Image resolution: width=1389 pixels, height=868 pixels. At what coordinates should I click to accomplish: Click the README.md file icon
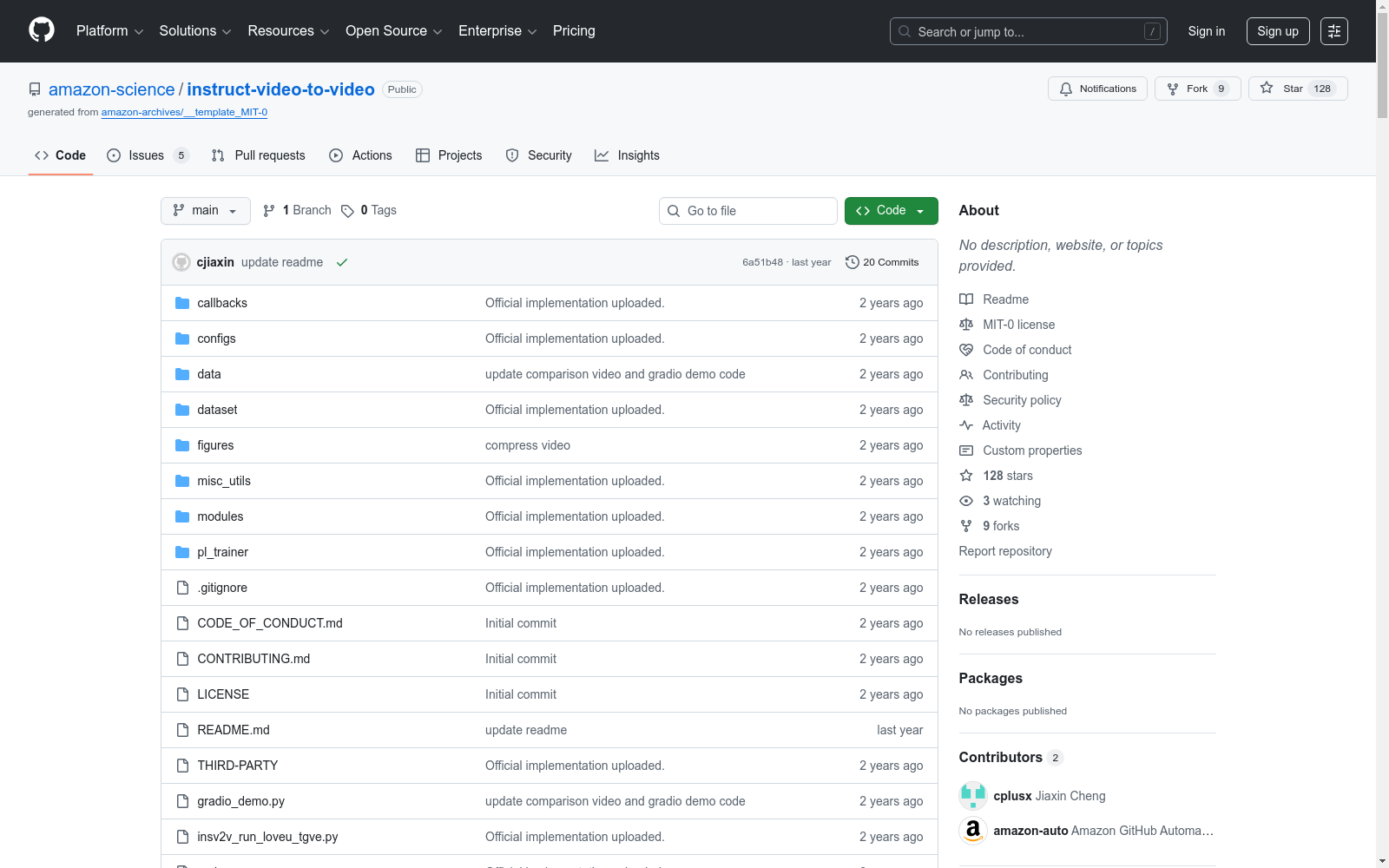pyautogui.click(x=182, y=730)
